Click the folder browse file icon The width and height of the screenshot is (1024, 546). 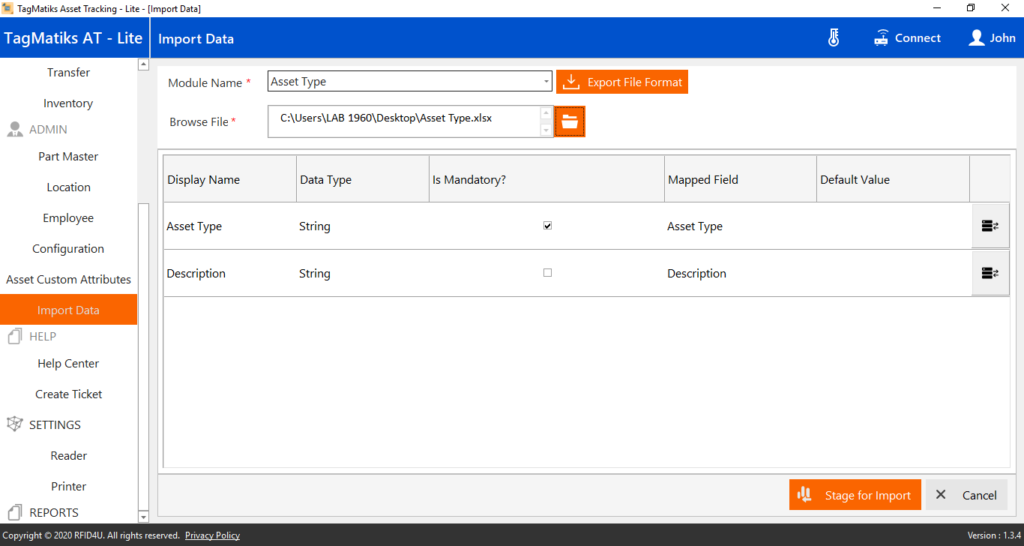coord(569,121)
